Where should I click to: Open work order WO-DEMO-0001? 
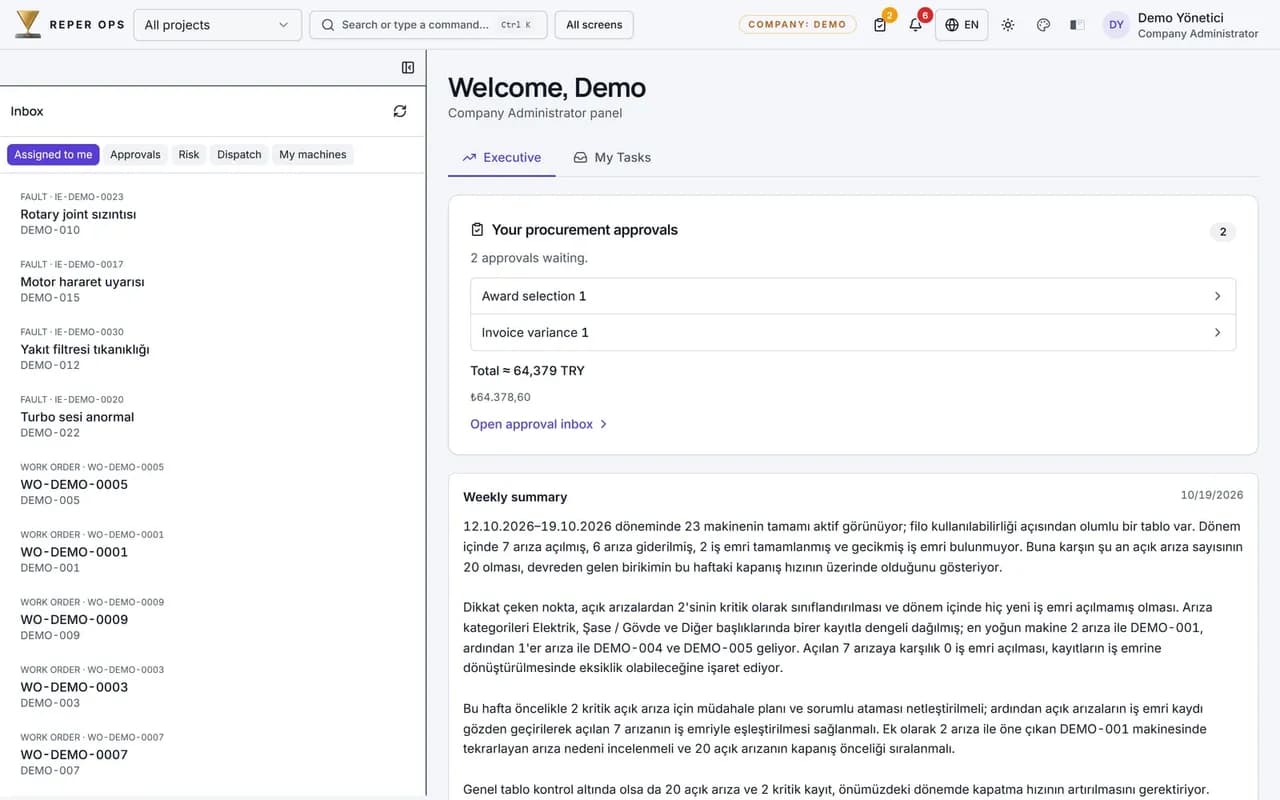coord(213,551)
